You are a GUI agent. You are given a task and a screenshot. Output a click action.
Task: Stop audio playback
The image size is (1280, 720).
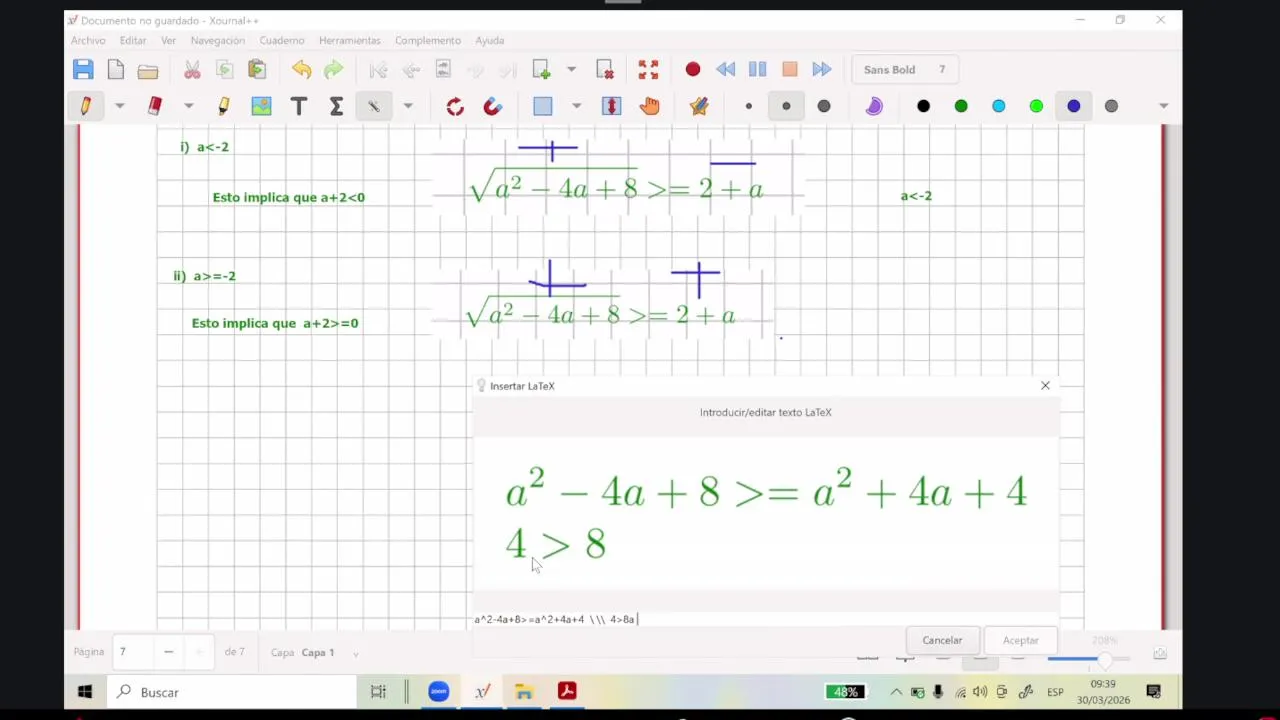coord(790,69)
